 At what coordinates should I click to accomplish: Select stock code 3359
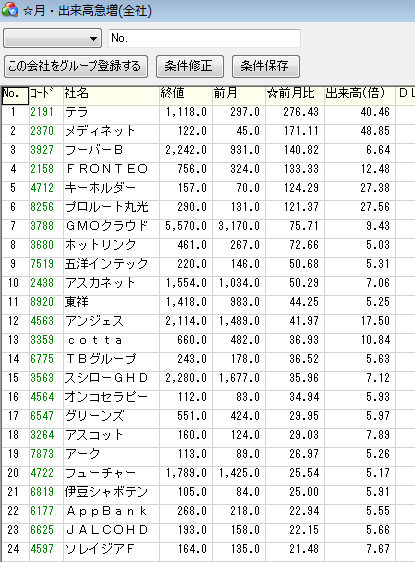(42, 340)
